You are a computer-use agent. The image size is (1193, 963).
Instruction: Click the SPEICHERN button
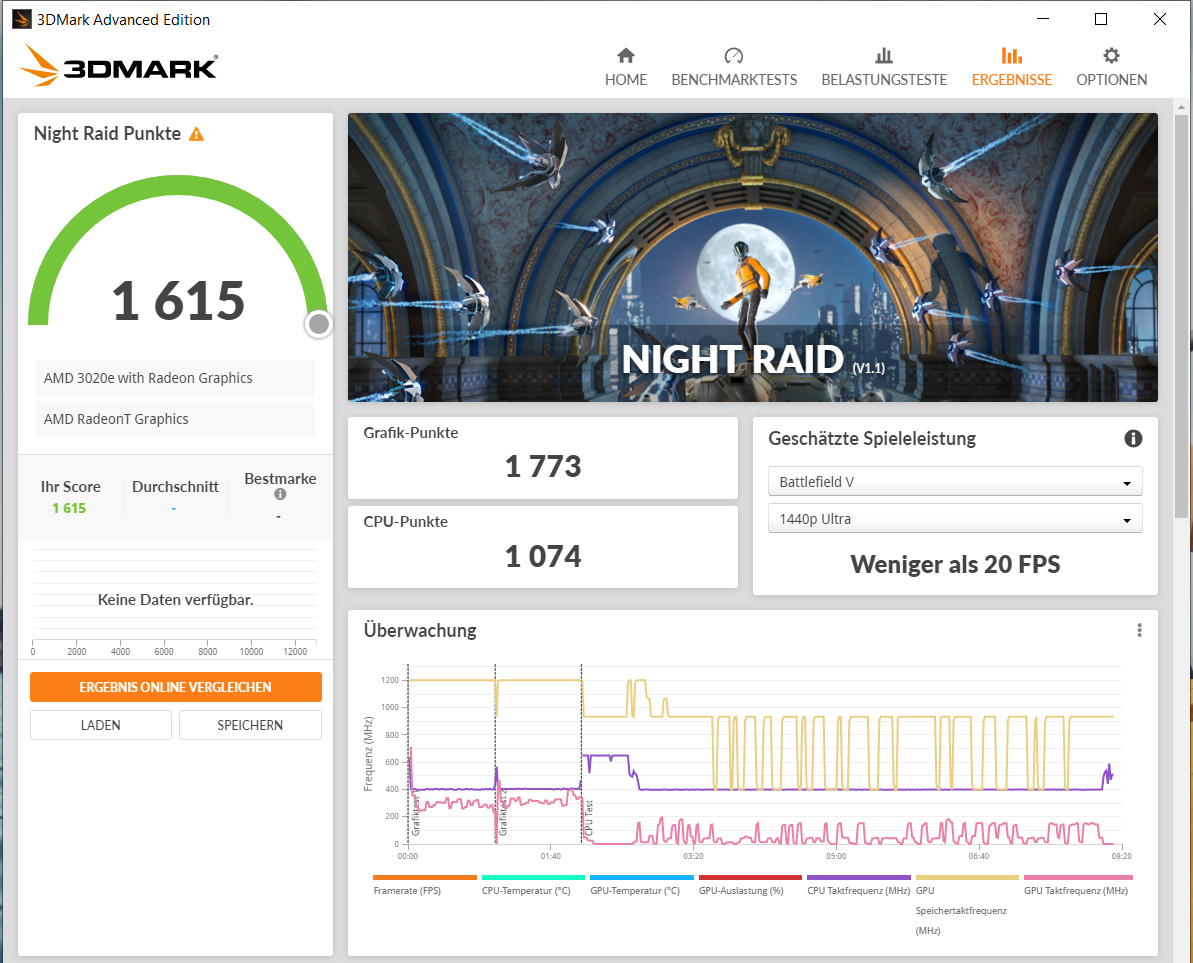point(250,725)
